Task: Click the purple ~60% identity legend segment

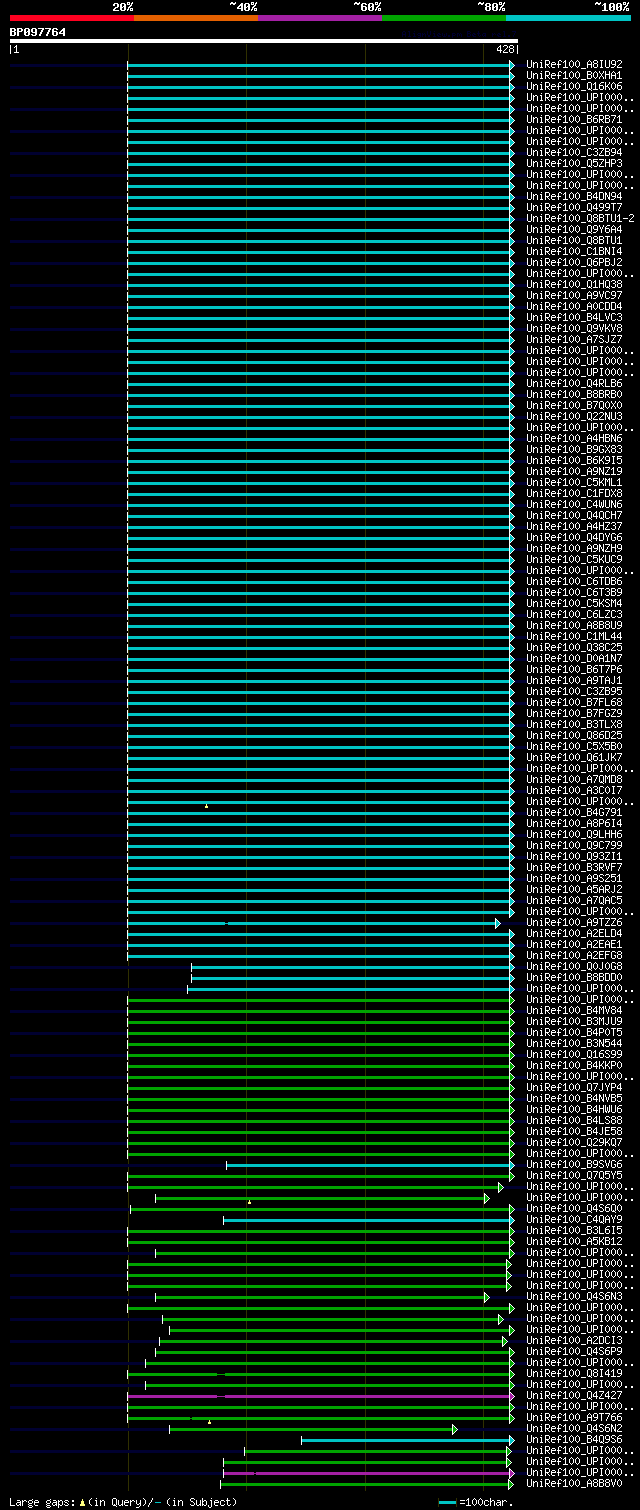Action: 320,18
